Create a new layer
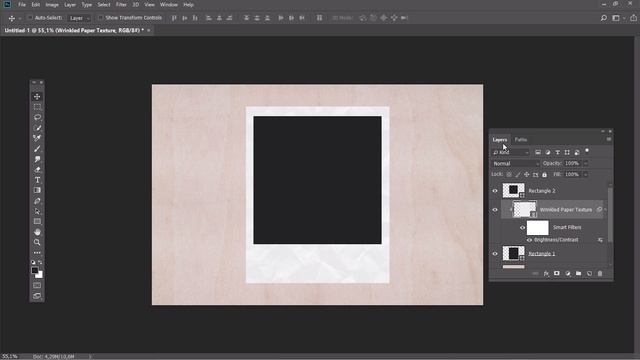 point(589,273)
